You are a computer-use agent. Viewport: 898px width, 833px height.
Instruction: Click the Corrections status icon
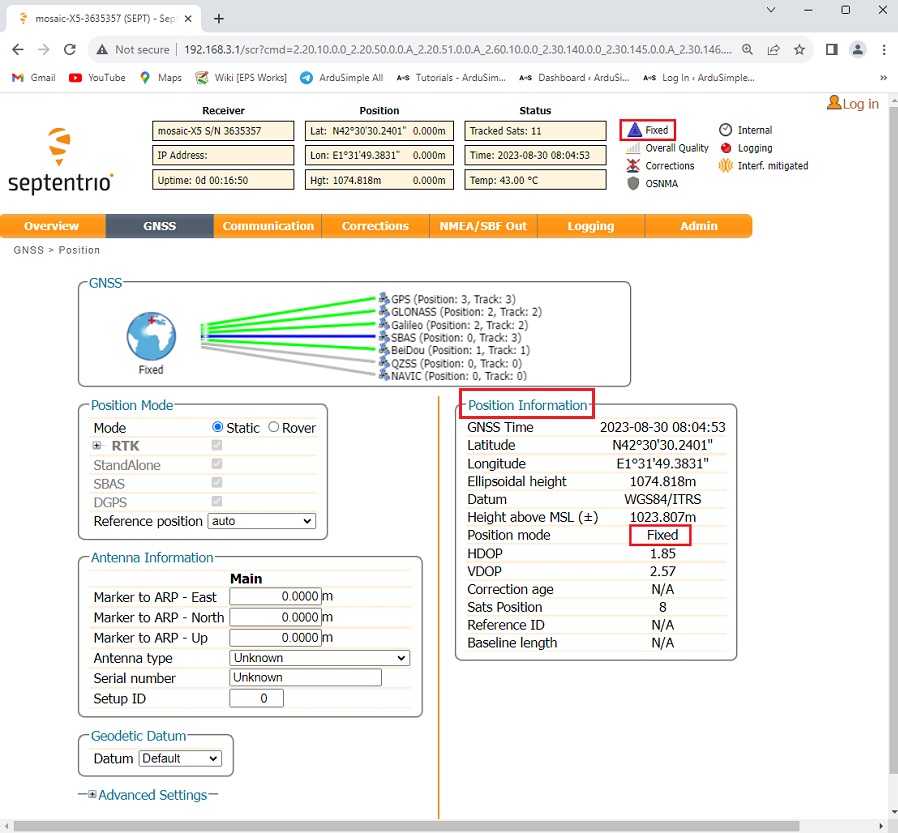click(x=633, y=166)
